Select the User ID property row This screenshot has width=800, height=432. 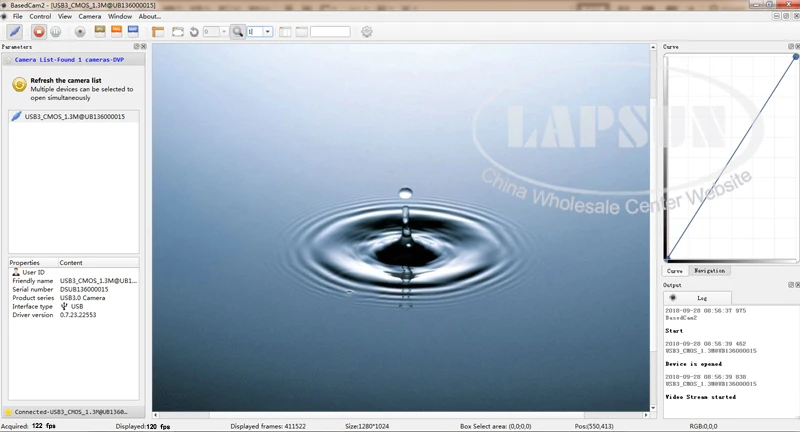[x=74, y=272]
